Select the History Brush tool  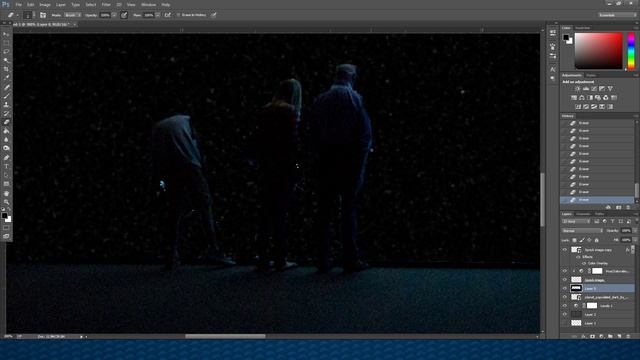point(6,113)
